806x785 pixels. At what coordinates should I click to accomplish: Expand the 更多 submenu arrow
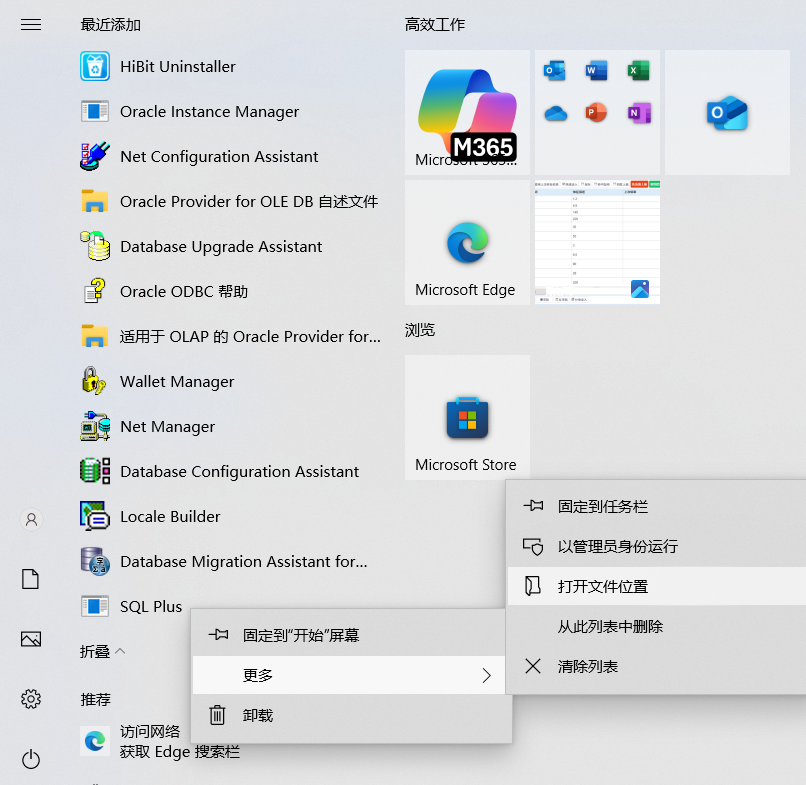pyautogui.click(x=486, y=675)
